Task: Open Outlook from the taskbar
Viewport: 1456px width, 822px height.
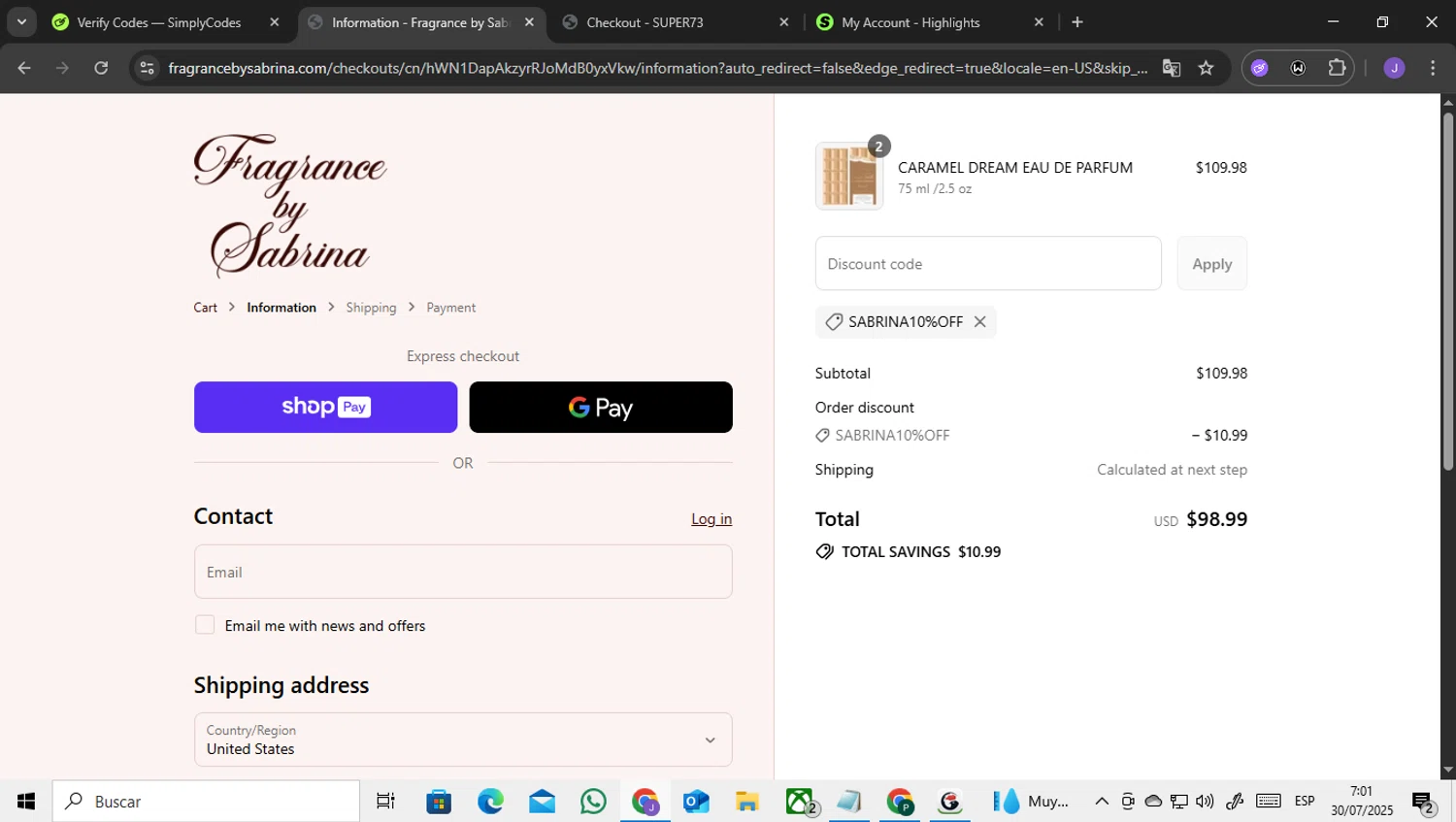Action: (696, 801)
